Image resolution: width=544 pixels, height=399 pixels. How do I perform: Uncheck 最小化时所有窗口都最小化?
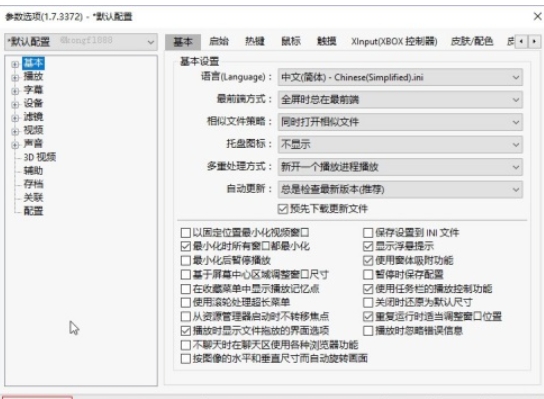point(186,246)
